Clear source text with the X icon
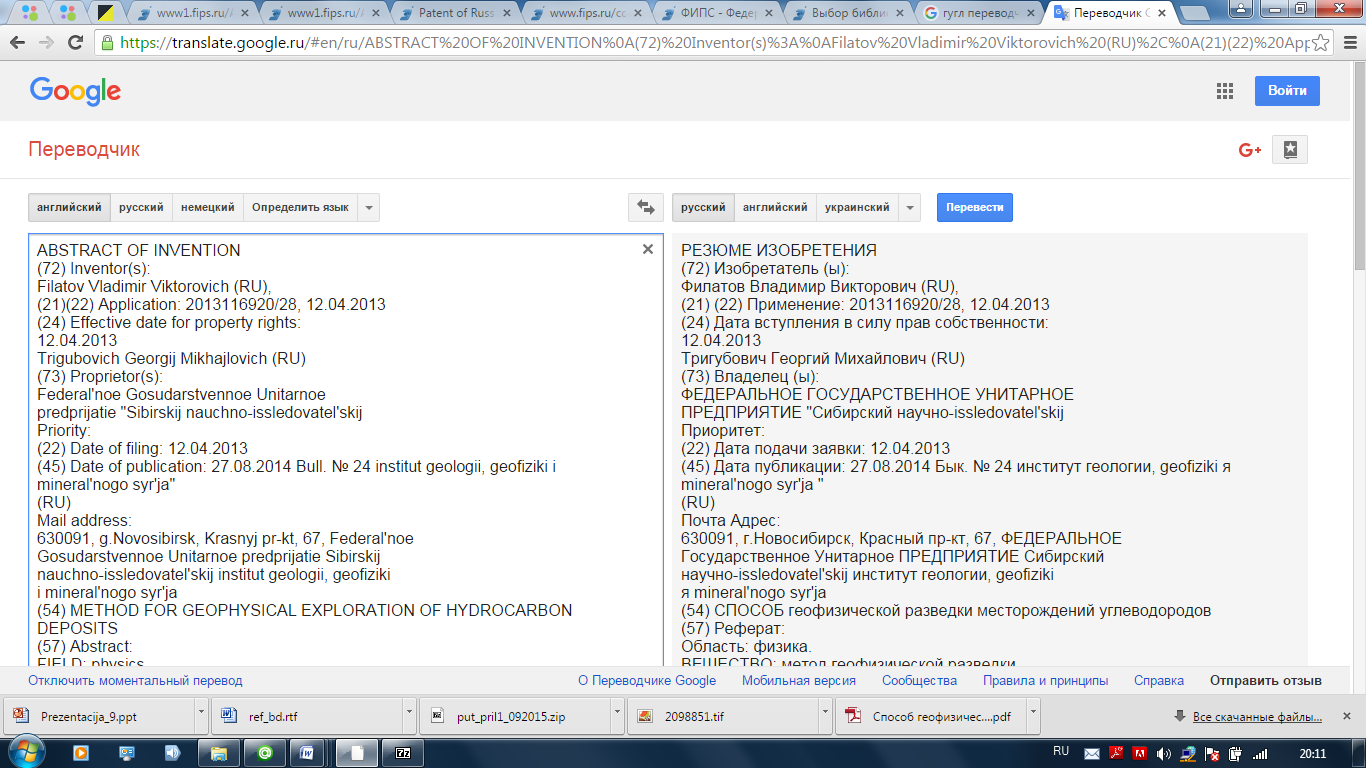This screenshot has width=1366, height=768. (648, 249)
